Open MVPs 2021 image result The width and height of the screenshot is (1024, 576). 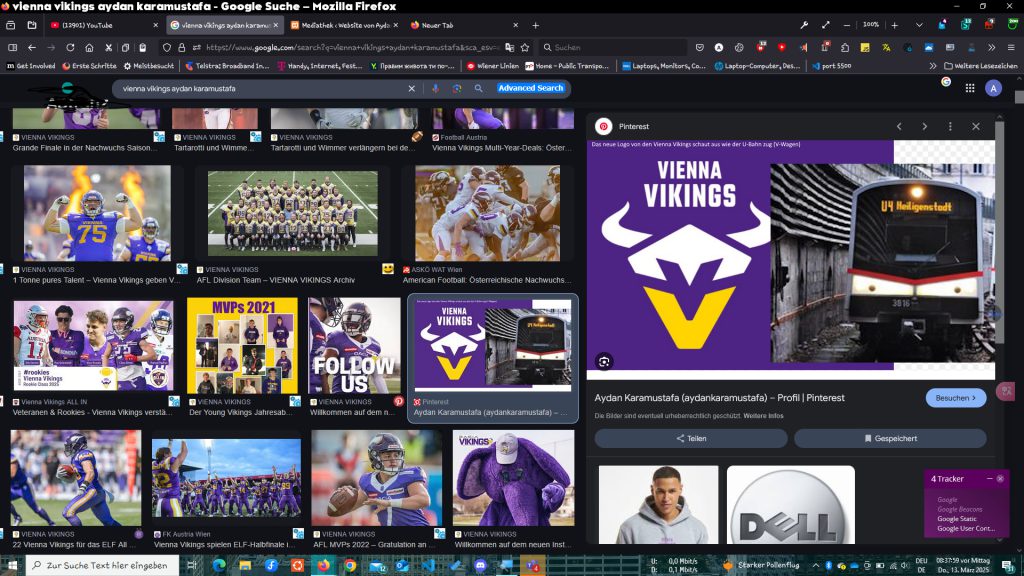242,345
